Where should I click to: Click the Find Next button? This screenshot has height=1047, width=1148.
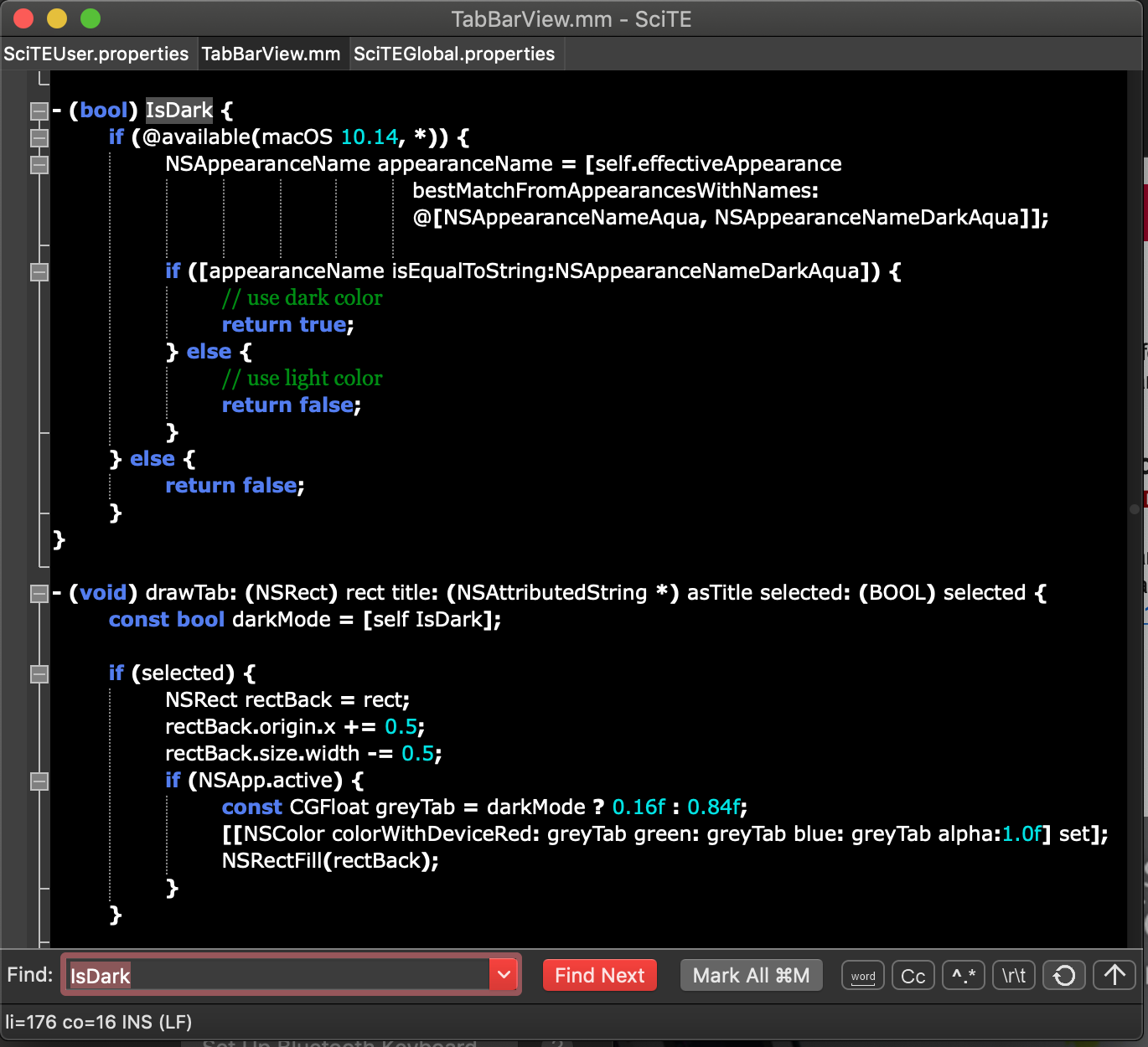tap(599, 975)
